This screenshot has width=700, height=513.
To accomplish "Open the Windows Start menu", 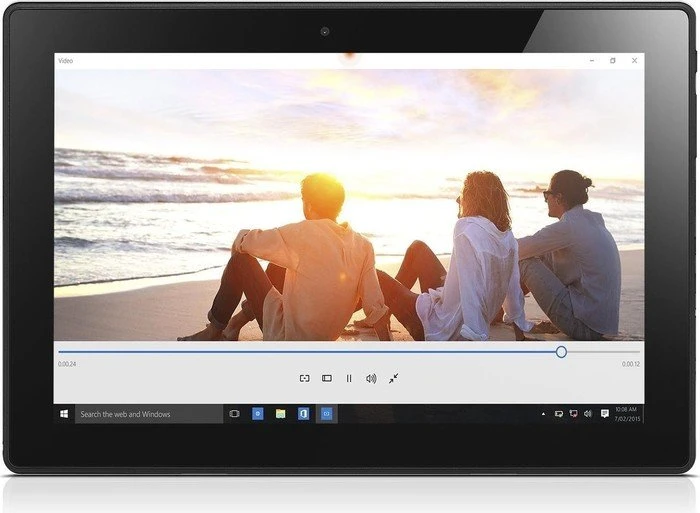I will tap(64, 414).
